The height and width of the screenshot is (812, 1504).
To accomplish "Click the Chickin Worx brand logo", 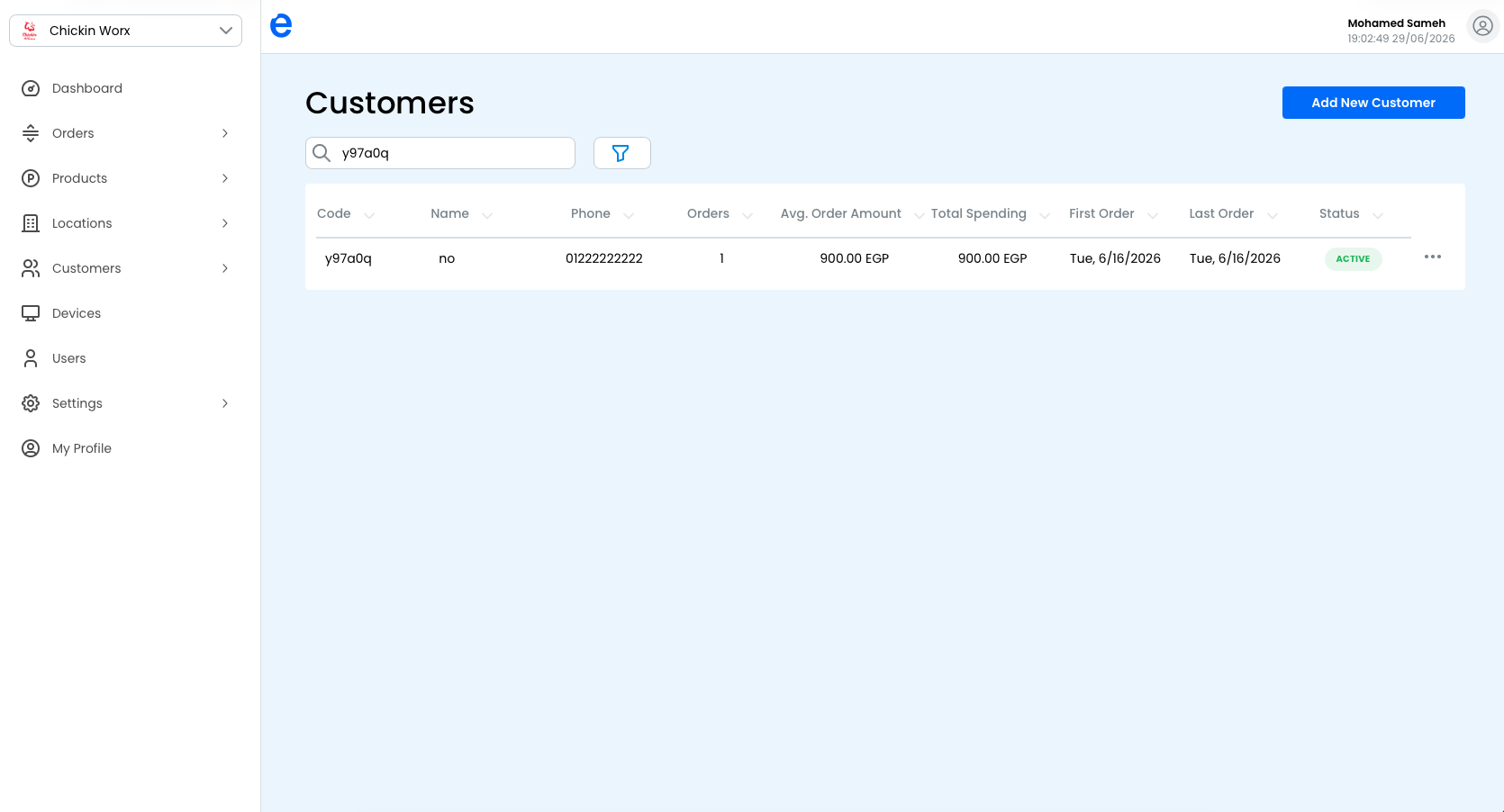I will (30, 31).
